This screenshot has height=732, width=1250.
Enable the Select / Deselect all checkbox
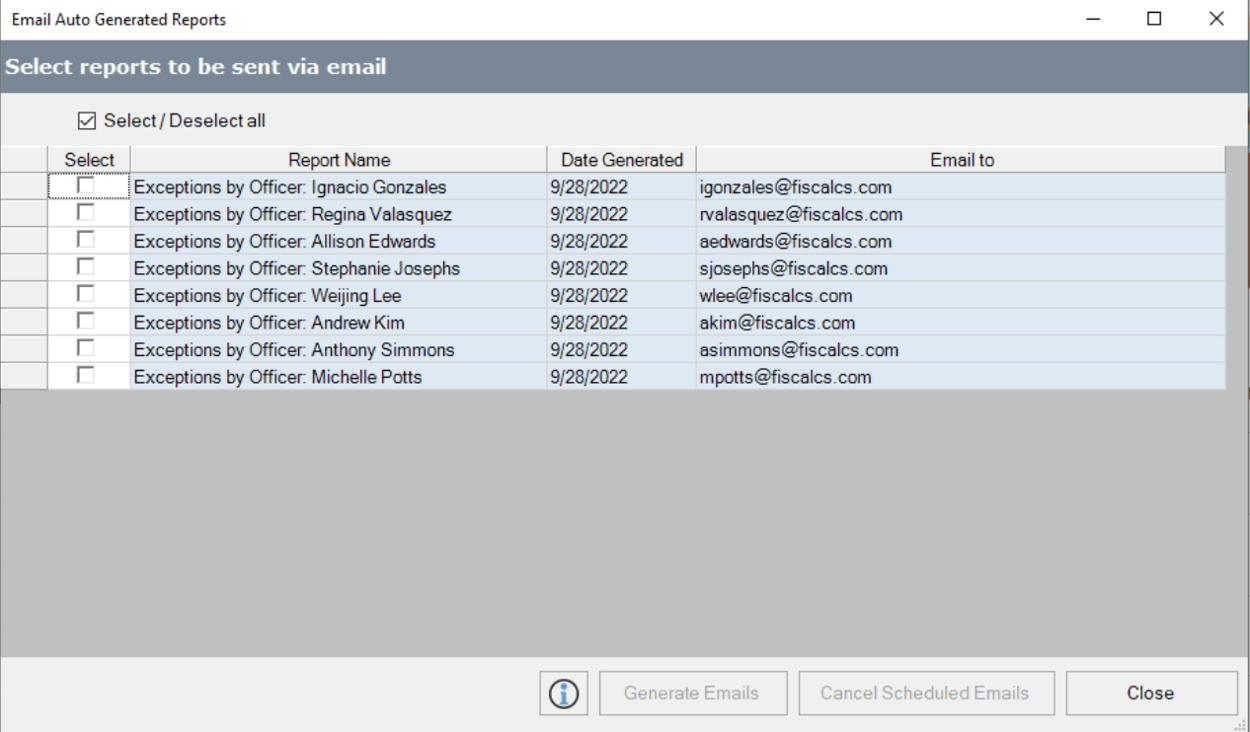tap(88, 120)
